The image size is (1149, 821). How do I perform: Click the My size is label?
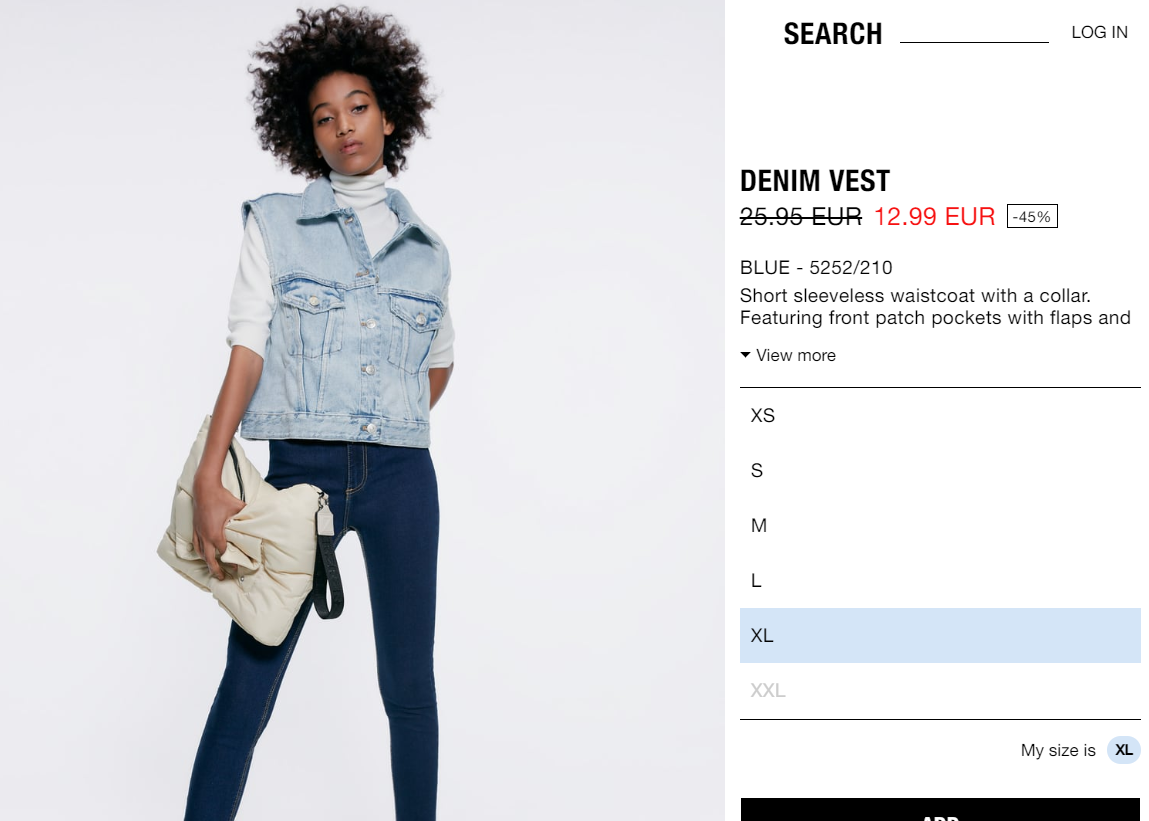click(1057, 751)
